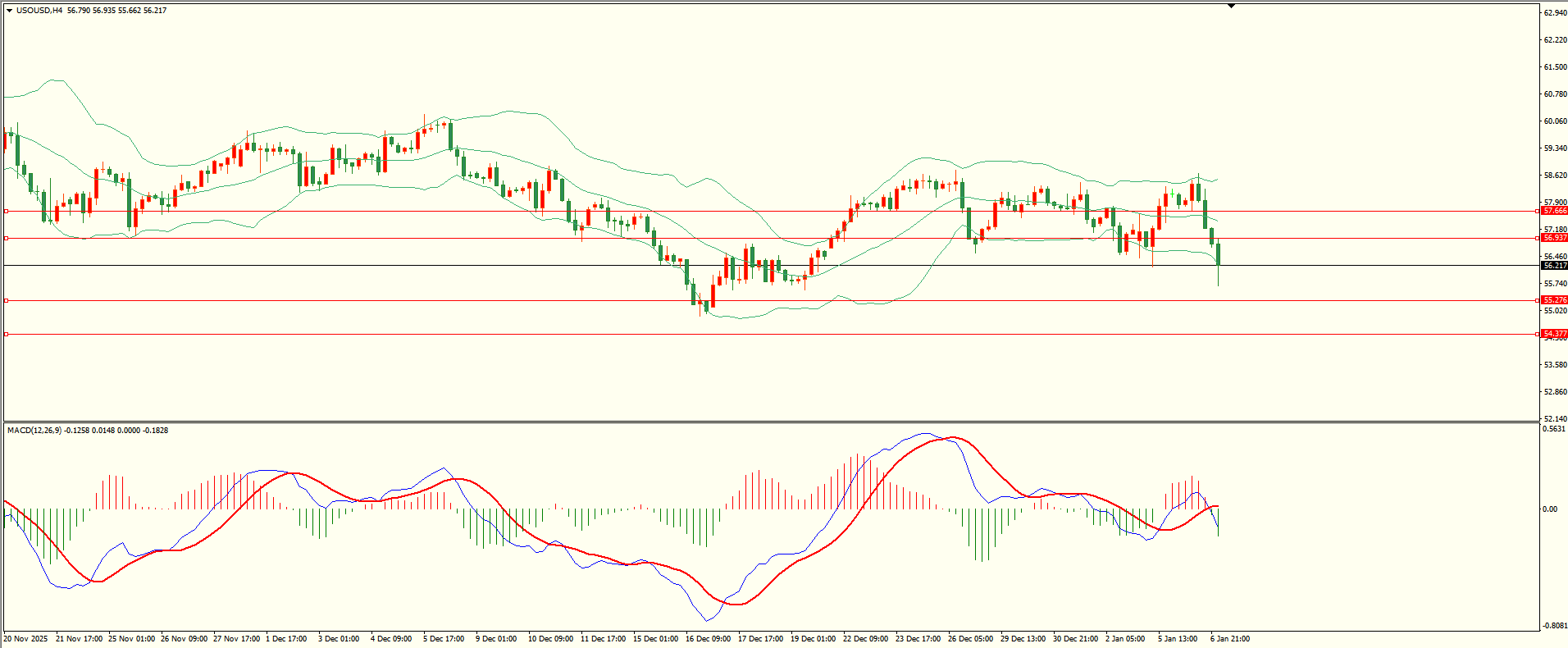Screen dimensions: 1568x648
Task: Click the 16 Dec 09:00 time label
Action: click(x=708, y=638)
